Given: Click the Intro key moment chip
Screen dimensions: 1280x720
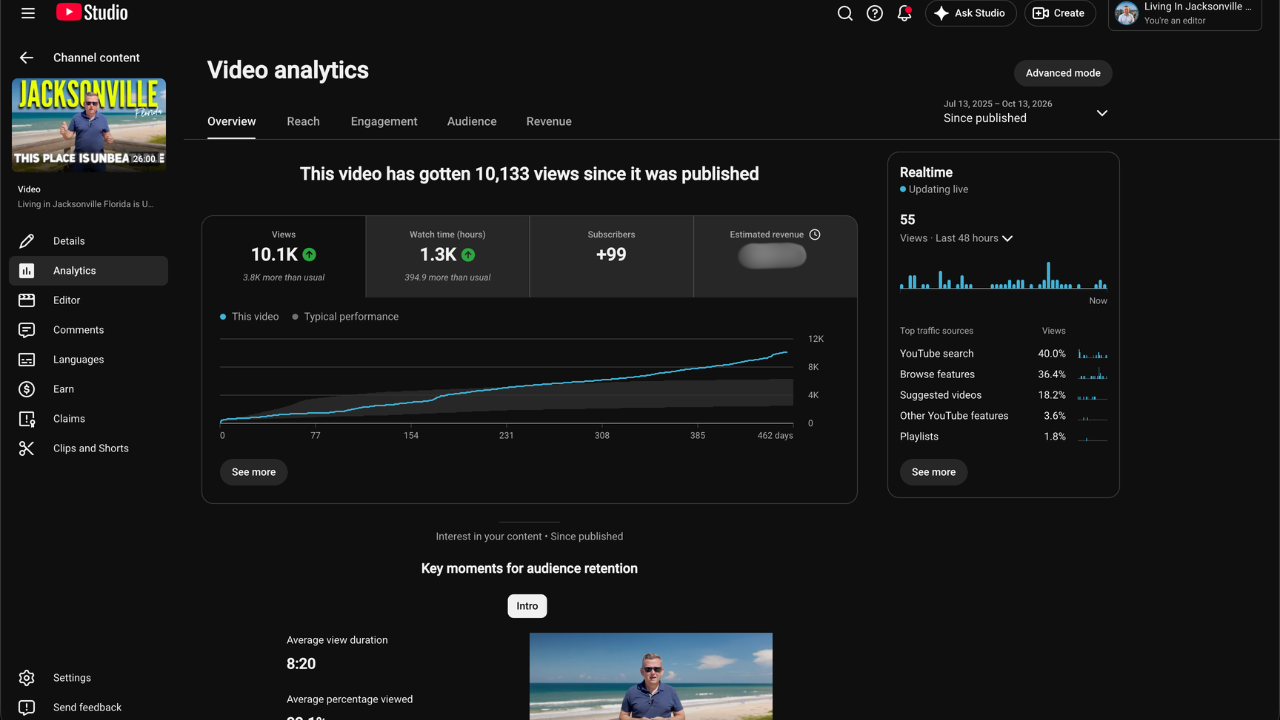Looking at the screenshot, I should tap(527, 606).
